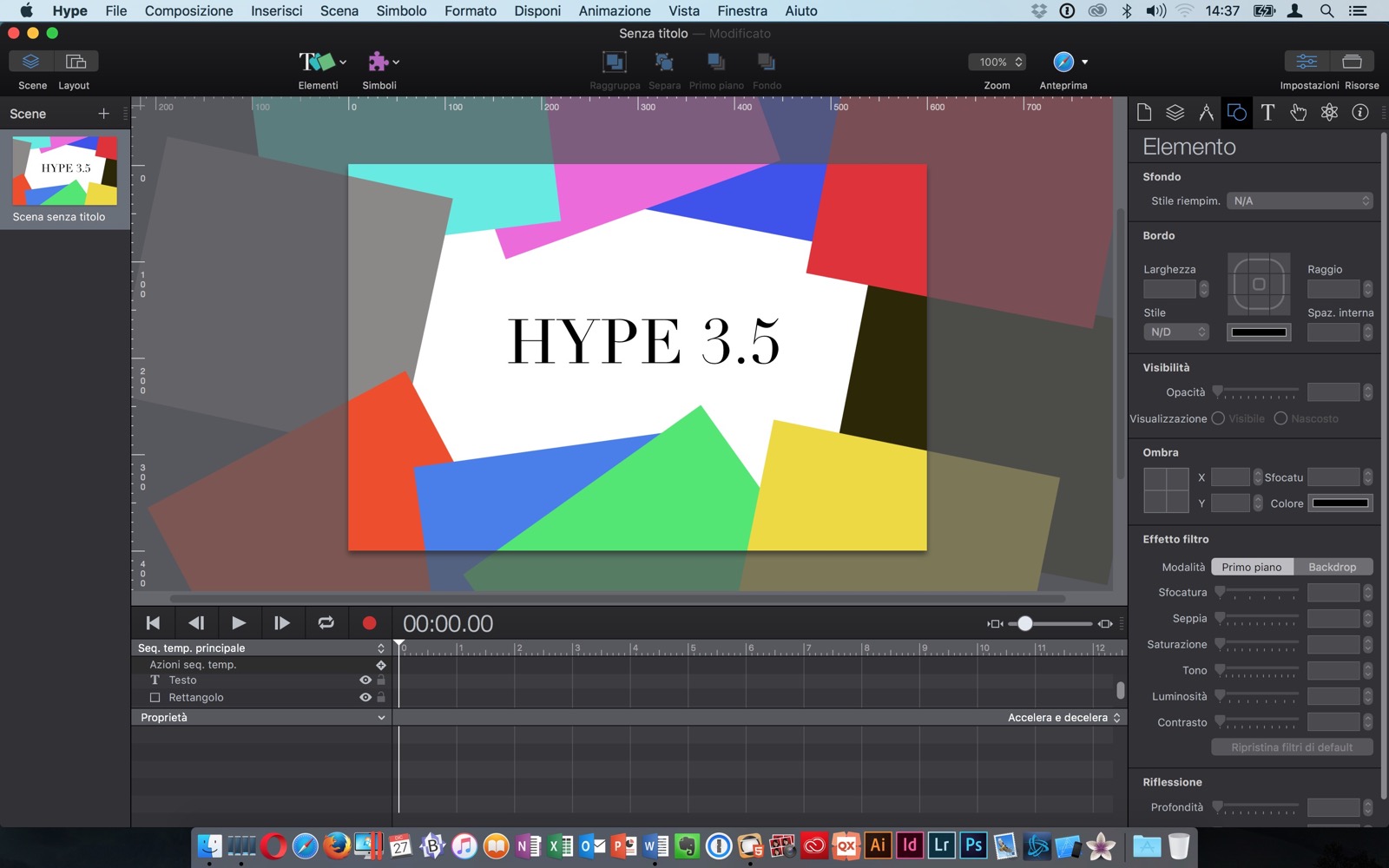This screenshot has height=868, width=1389.
Task: Select the Nascosto radio button
Action: pyautogui.click(x=1280, y=418)
